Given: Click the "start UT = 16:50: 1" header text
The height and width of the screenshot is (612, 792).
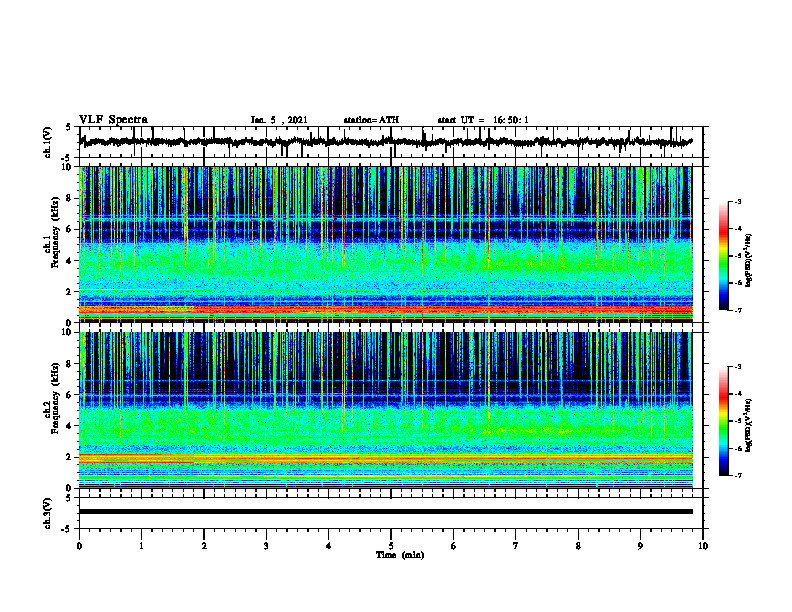Looking at the screenshot, I should [483, 120].
